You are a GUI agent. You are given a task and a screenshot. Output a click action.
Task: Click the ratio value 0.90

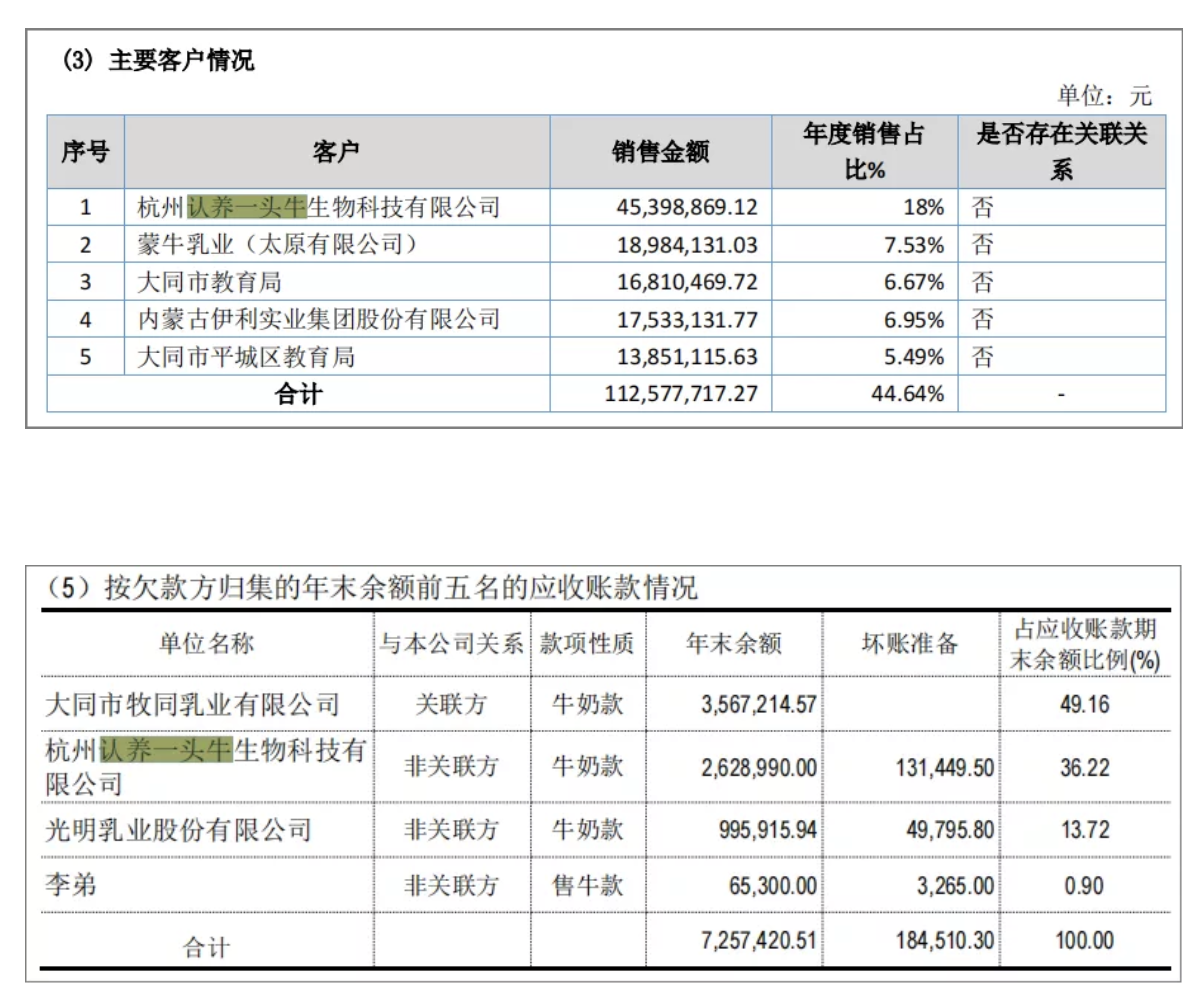1085,885
